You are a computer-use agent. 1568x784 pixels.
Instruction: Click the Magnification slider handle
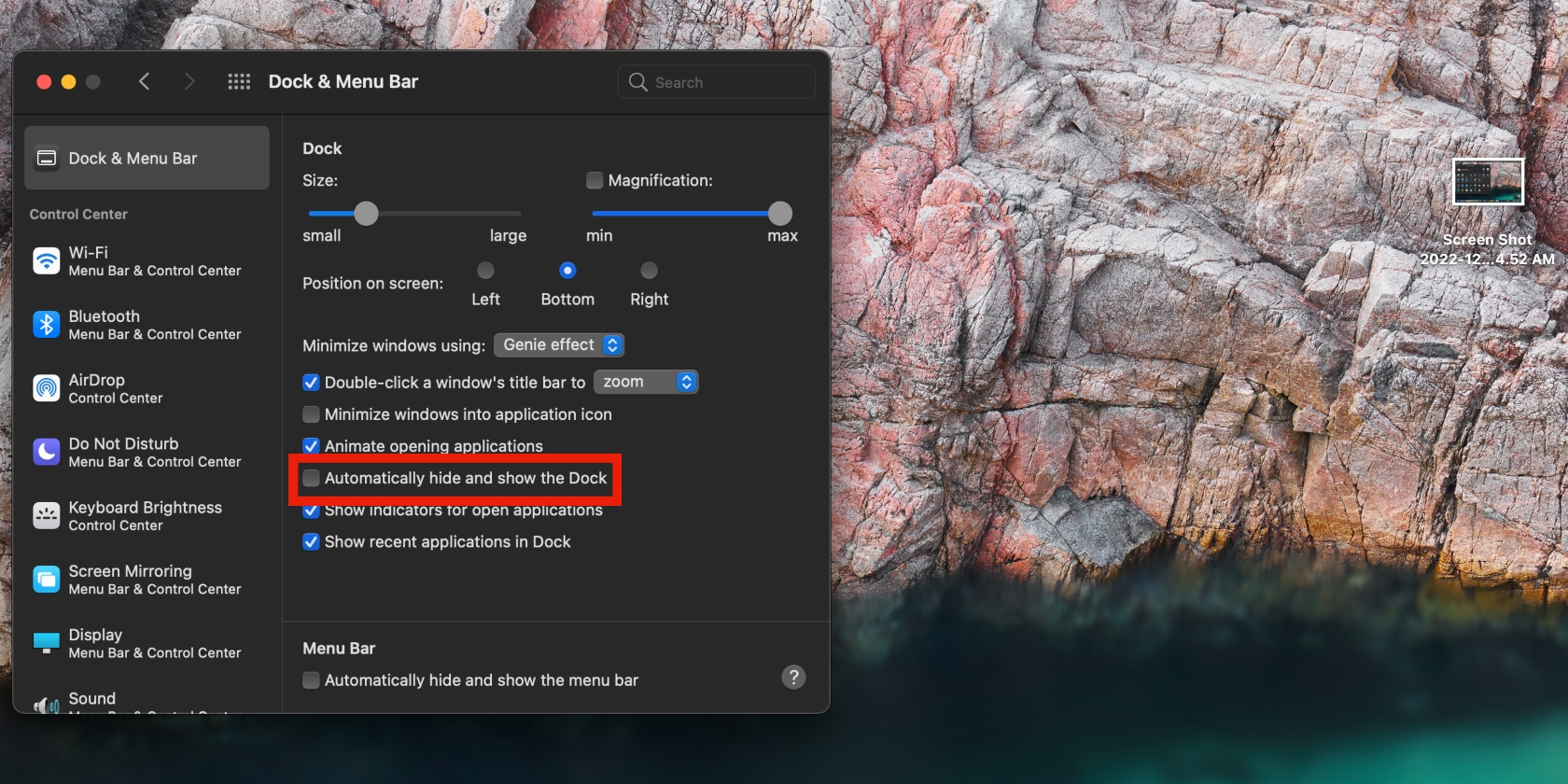click(x=780, y=214)
